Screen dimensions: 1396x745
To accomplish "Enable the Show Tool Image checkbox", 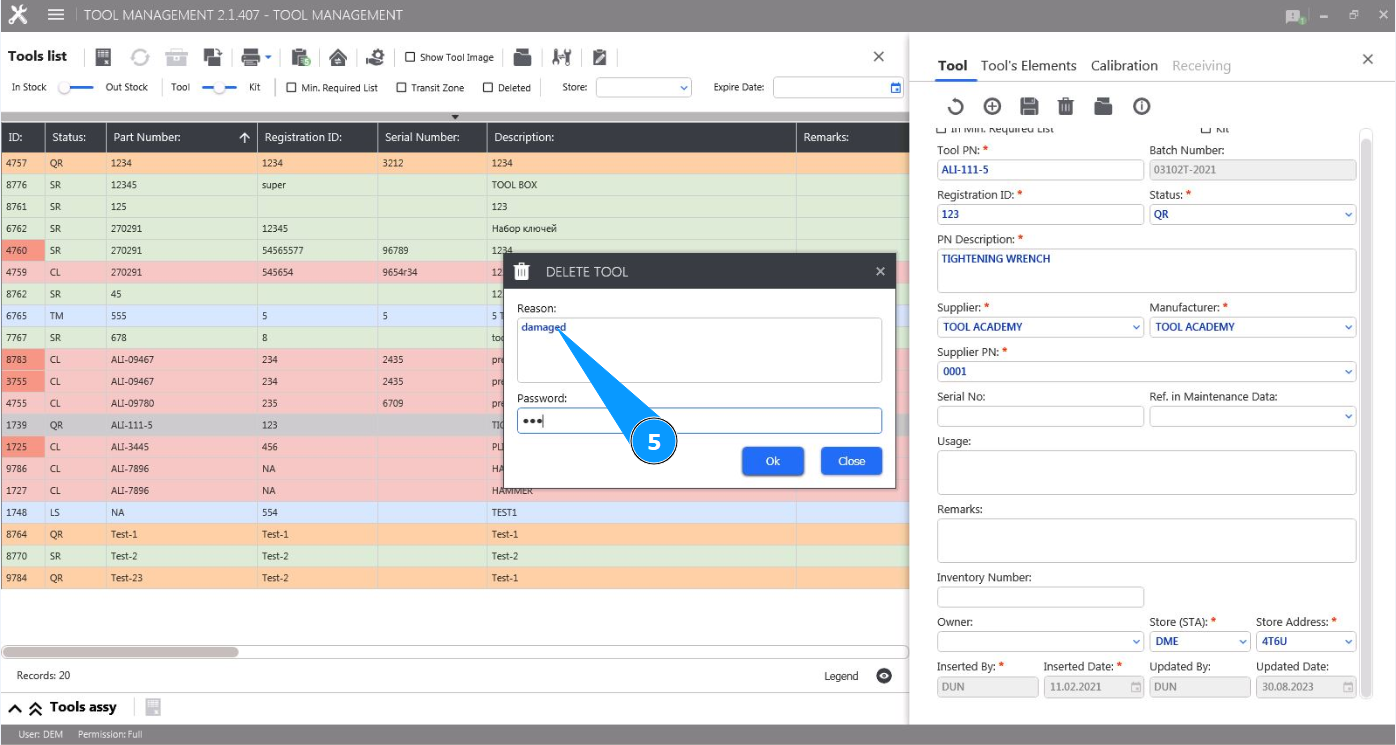I will pos(410,57).
